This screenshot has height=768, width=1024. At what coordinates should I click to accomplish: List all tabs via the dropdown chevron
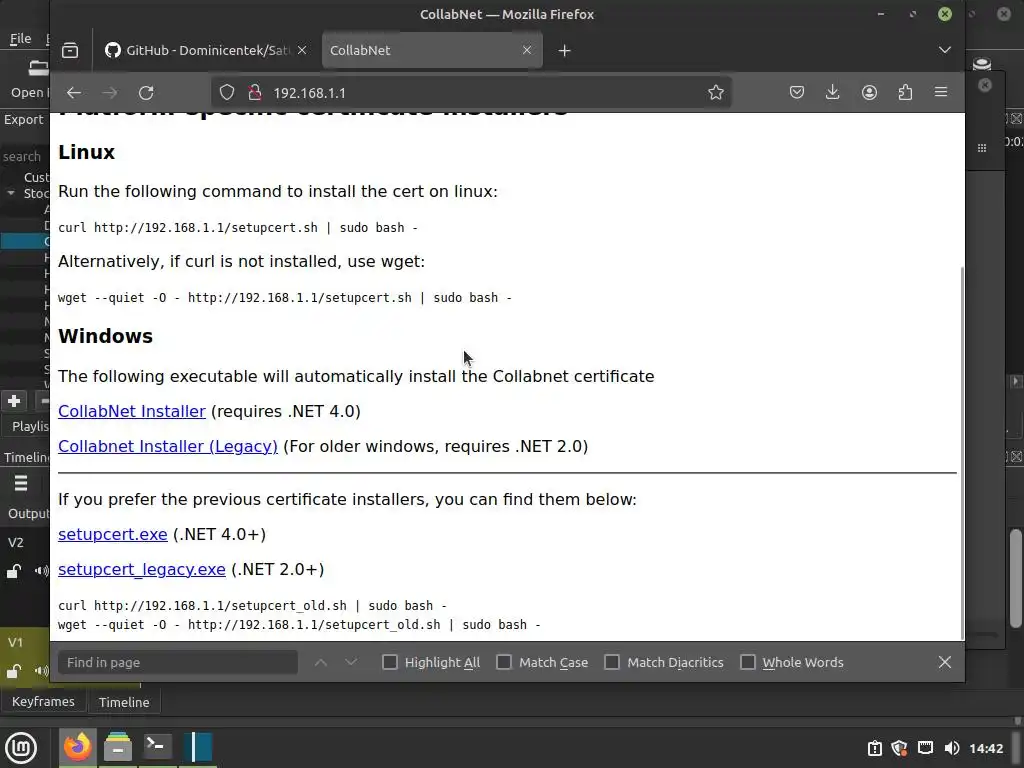pyautogui.click(x=945, y=50)
